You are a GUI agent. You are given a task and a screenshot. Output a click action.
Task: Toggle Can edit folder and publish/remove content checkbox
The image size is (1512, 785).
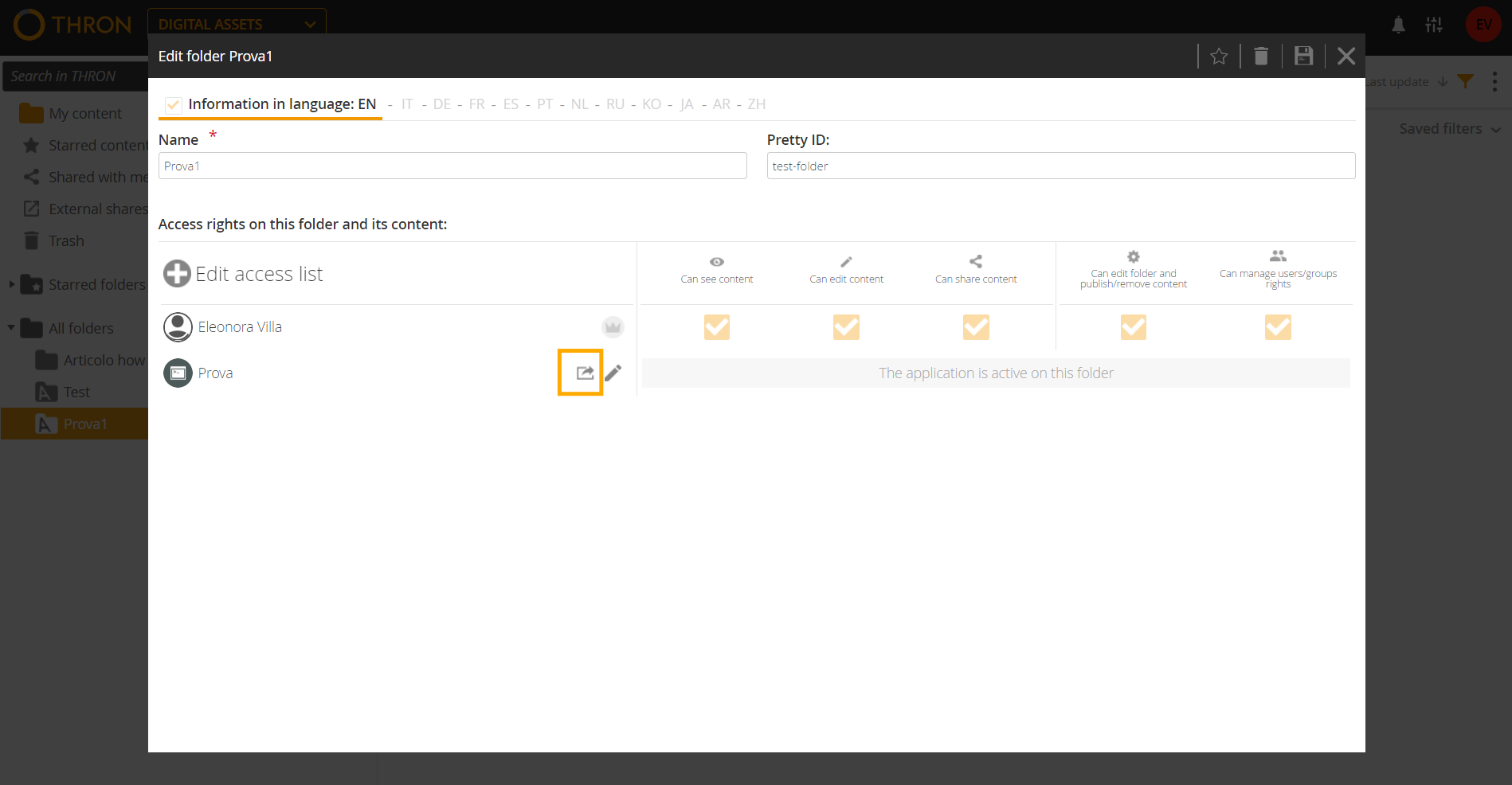(x=1134, y=327)
